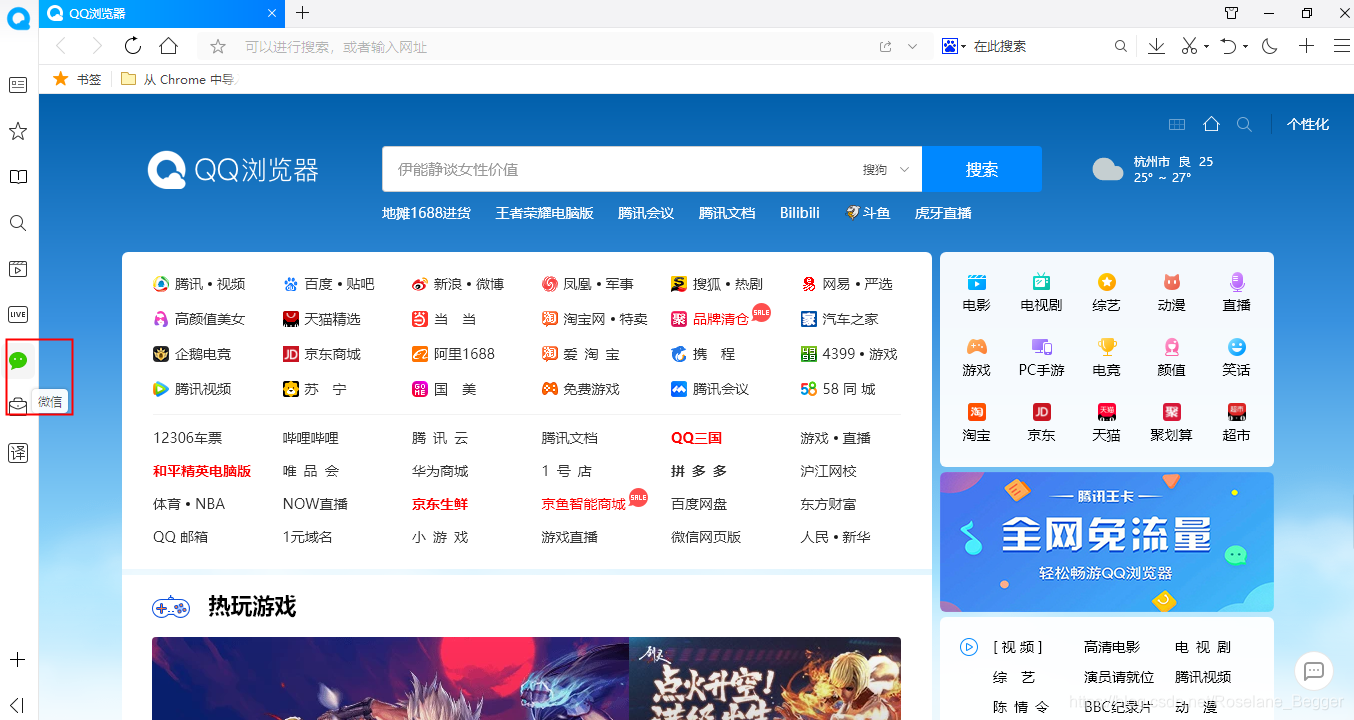Click the 和平精英电脑版 red link

tap(202, 471)
